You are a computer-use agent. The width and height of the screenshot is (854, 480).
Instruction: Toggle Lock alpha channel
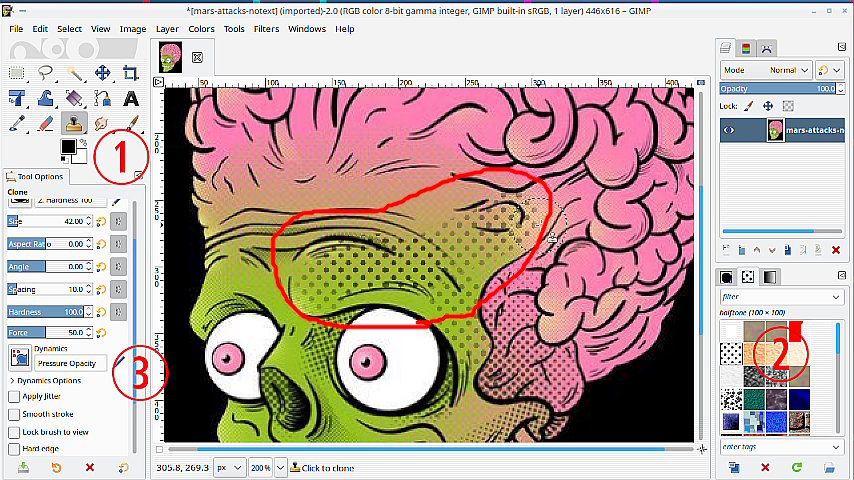point(788,106)
